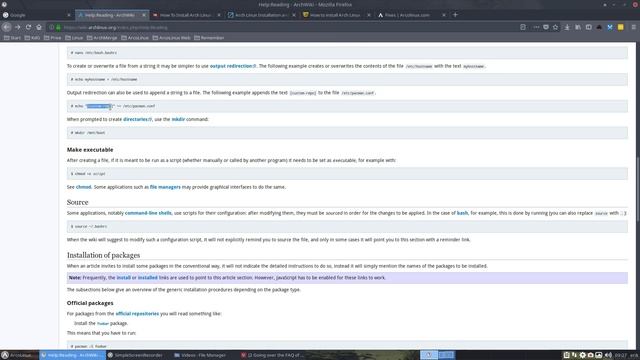
Task: Click the address bar URL field
Action: [x=286, y=27]
